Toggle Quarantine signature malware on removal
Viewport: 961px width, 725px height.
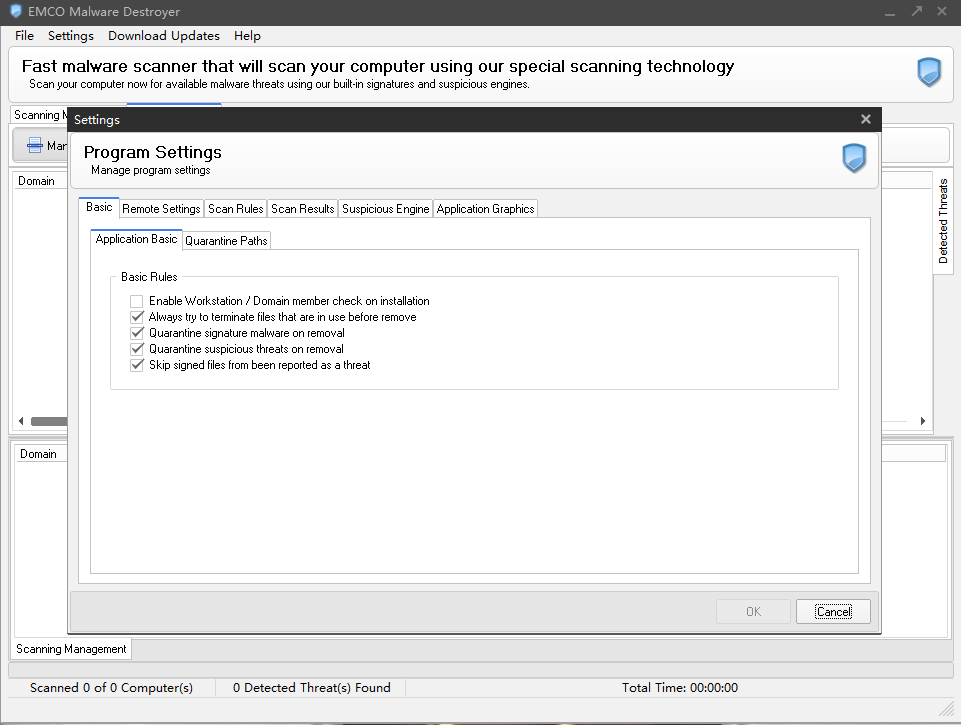[x=137, y=333]
